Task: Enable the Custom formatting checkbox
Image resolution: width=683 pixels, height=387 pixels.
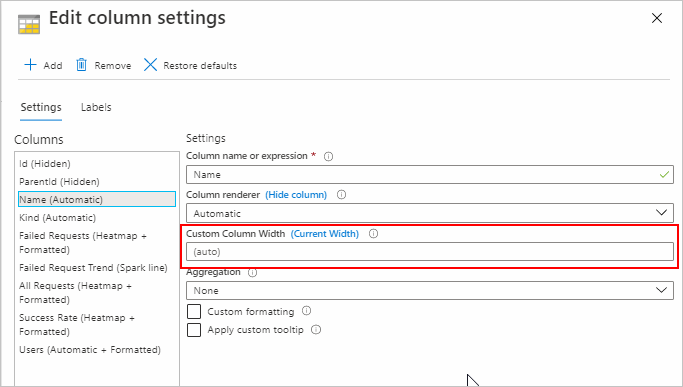Action: coord(194,312)
